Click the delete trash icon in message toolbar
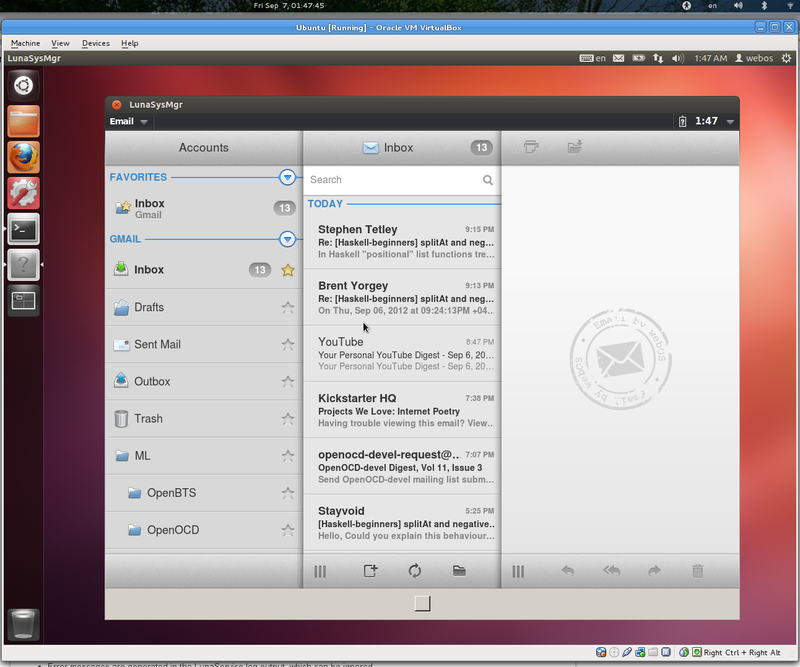This screenshot has width=800, height=667. pyautogui.click(x=698, y=571)
